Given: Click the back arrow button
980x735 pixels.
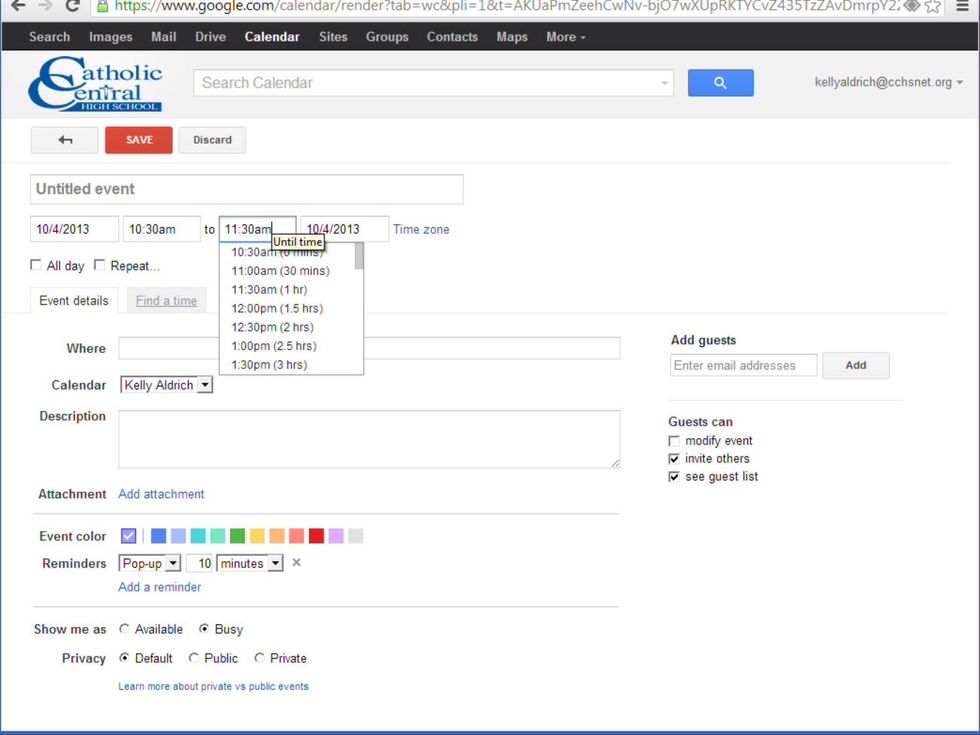Looking at the screenshot, I should click(x=65, y=140).
